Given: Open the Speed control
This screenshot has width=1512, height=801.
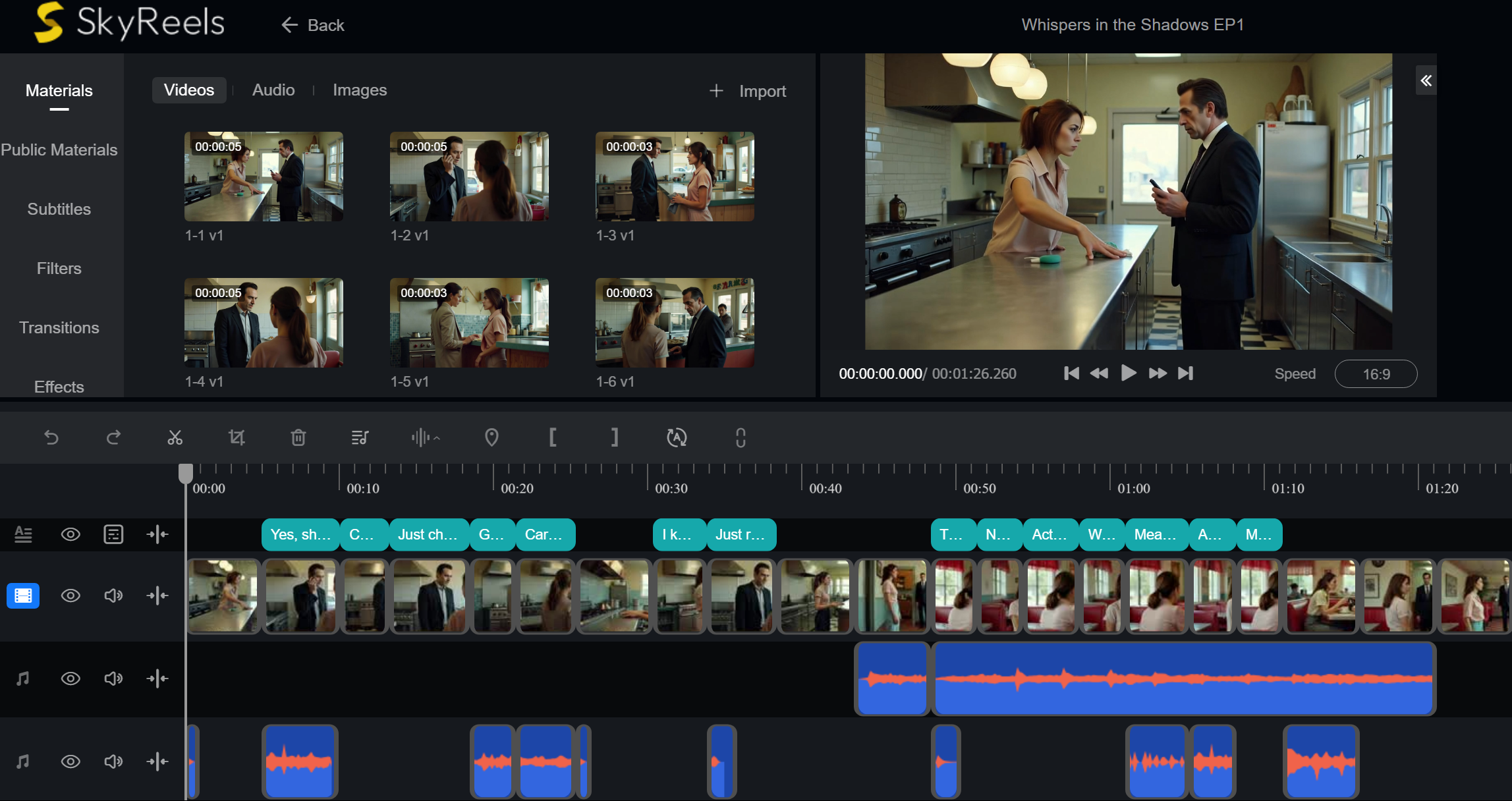Looking at the screenshot, I should [x=1295, y=373].
